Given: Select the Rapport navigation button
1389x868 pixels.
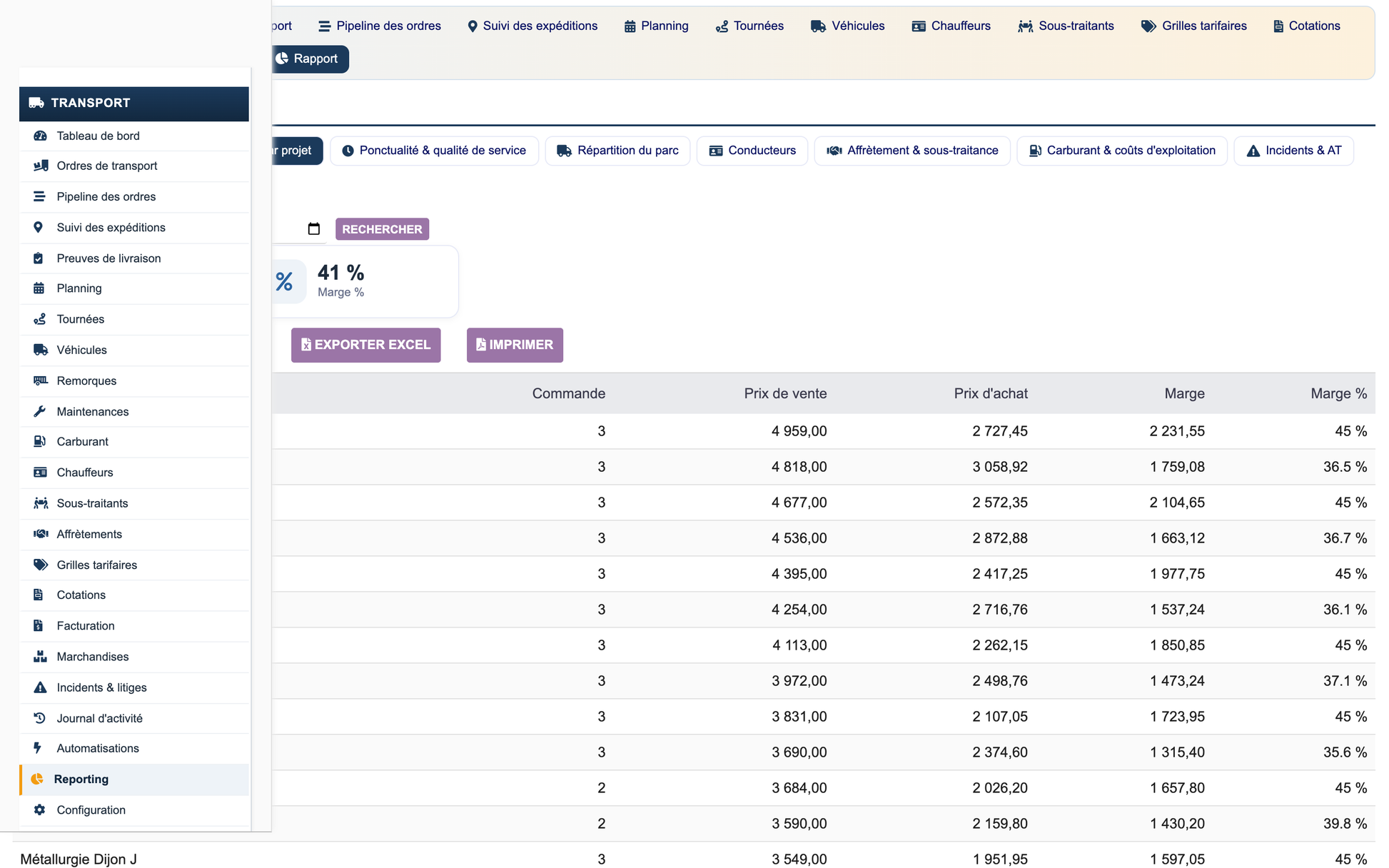Looking at the screenshot, I should coord(310,59).
